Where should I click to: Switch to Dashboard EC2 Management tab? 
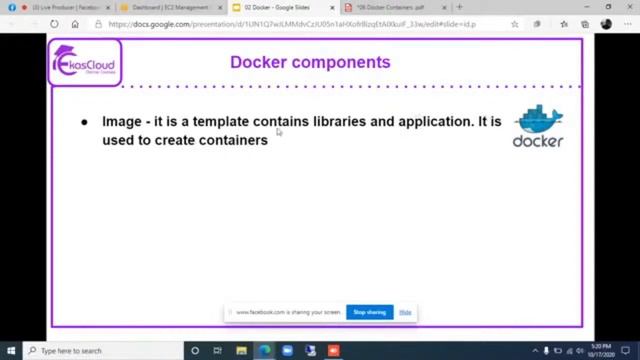[x=171, y=7]
